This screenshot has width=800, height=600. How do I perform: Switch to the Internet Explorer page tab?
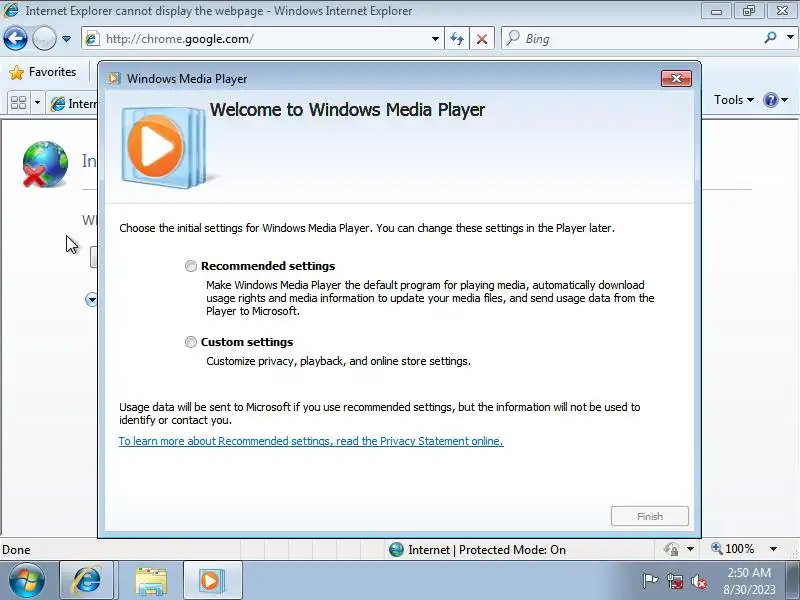click(72, 104)
